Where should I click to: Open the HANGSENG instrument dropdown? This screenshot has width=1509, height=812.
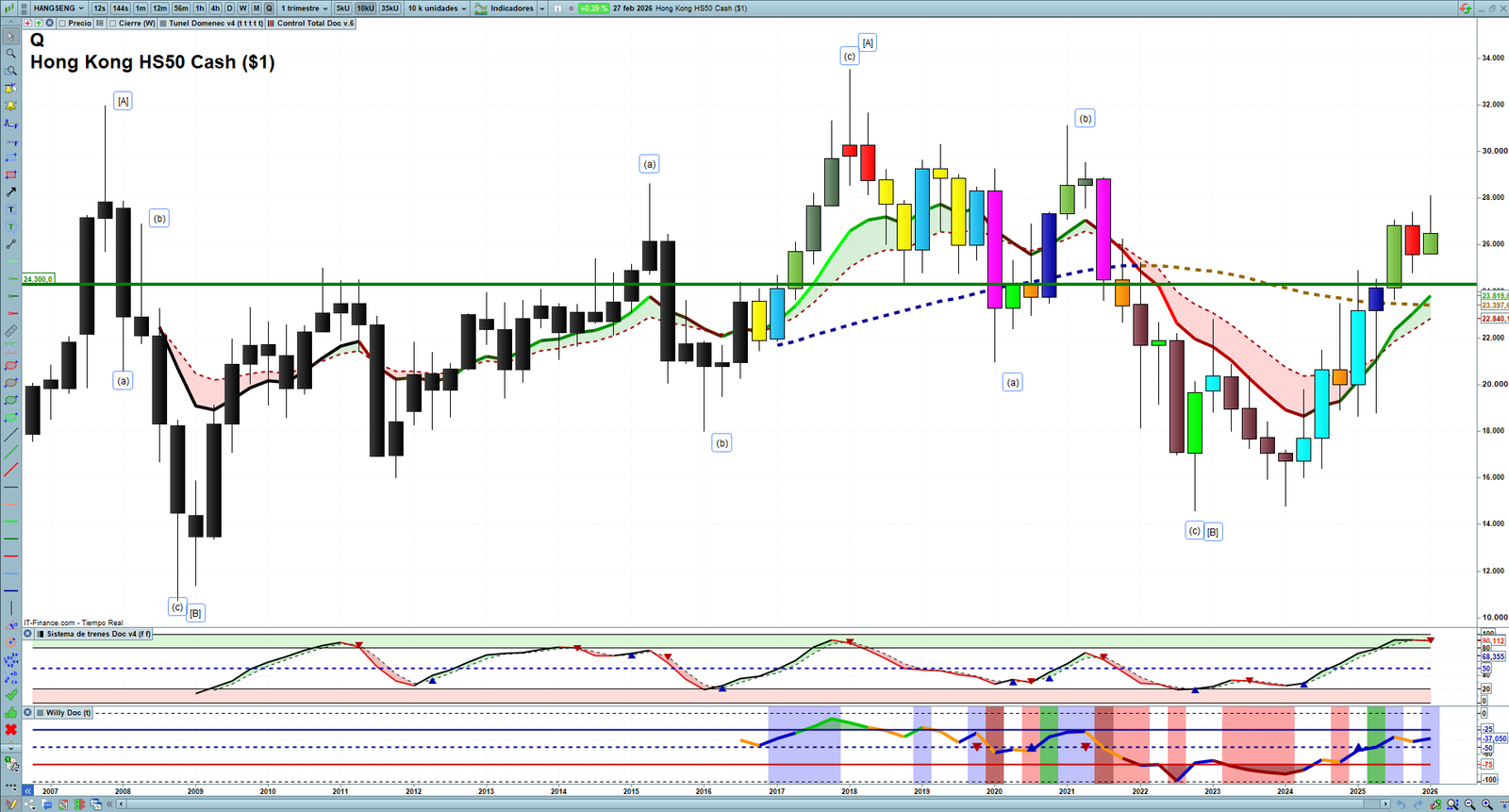(58, 8)
